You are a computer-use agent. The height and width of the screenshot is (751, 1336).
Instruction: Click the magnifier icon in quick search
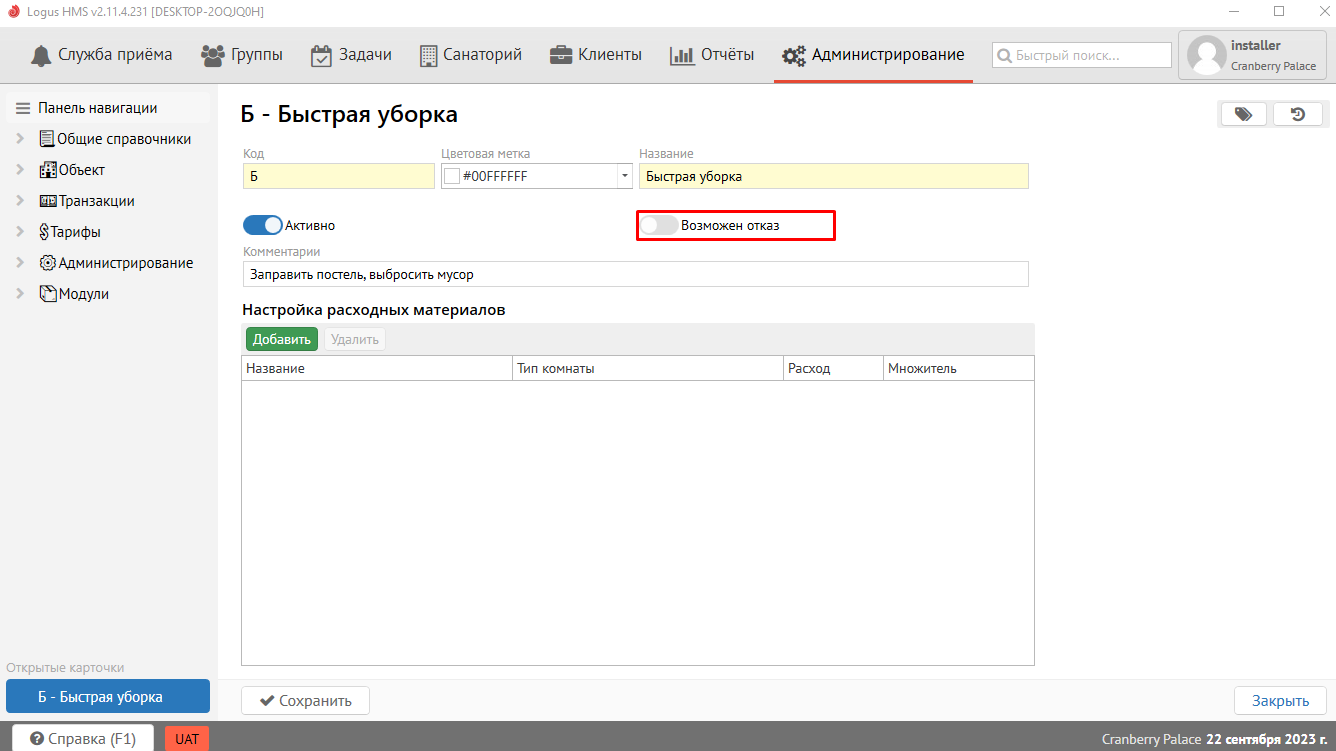[1004, 56]
